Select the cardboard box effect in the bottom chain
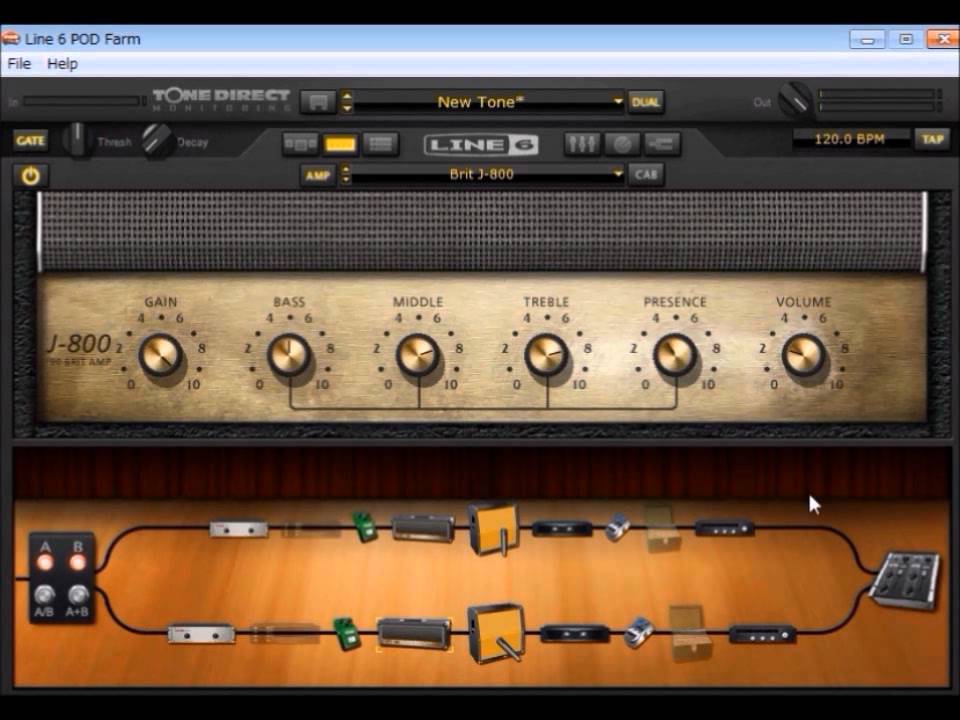 691,633
